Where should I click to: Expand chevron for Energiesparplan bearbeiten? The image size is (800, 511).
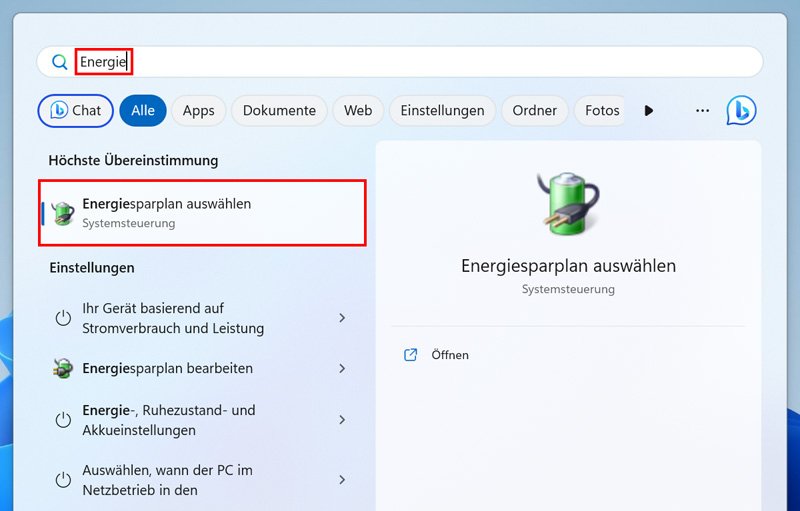[342, 368]
